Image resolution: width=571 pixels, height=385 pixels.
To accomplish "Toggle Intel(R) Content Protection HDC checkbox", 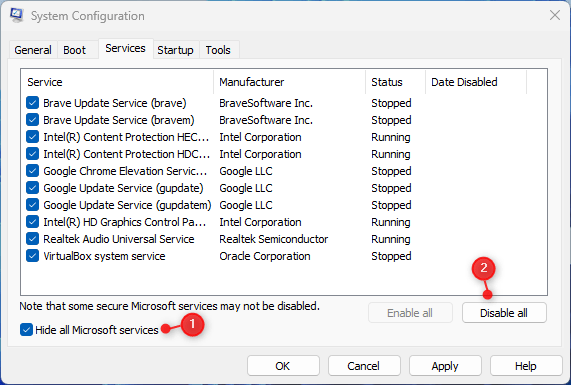I will (x=32, y=154).
